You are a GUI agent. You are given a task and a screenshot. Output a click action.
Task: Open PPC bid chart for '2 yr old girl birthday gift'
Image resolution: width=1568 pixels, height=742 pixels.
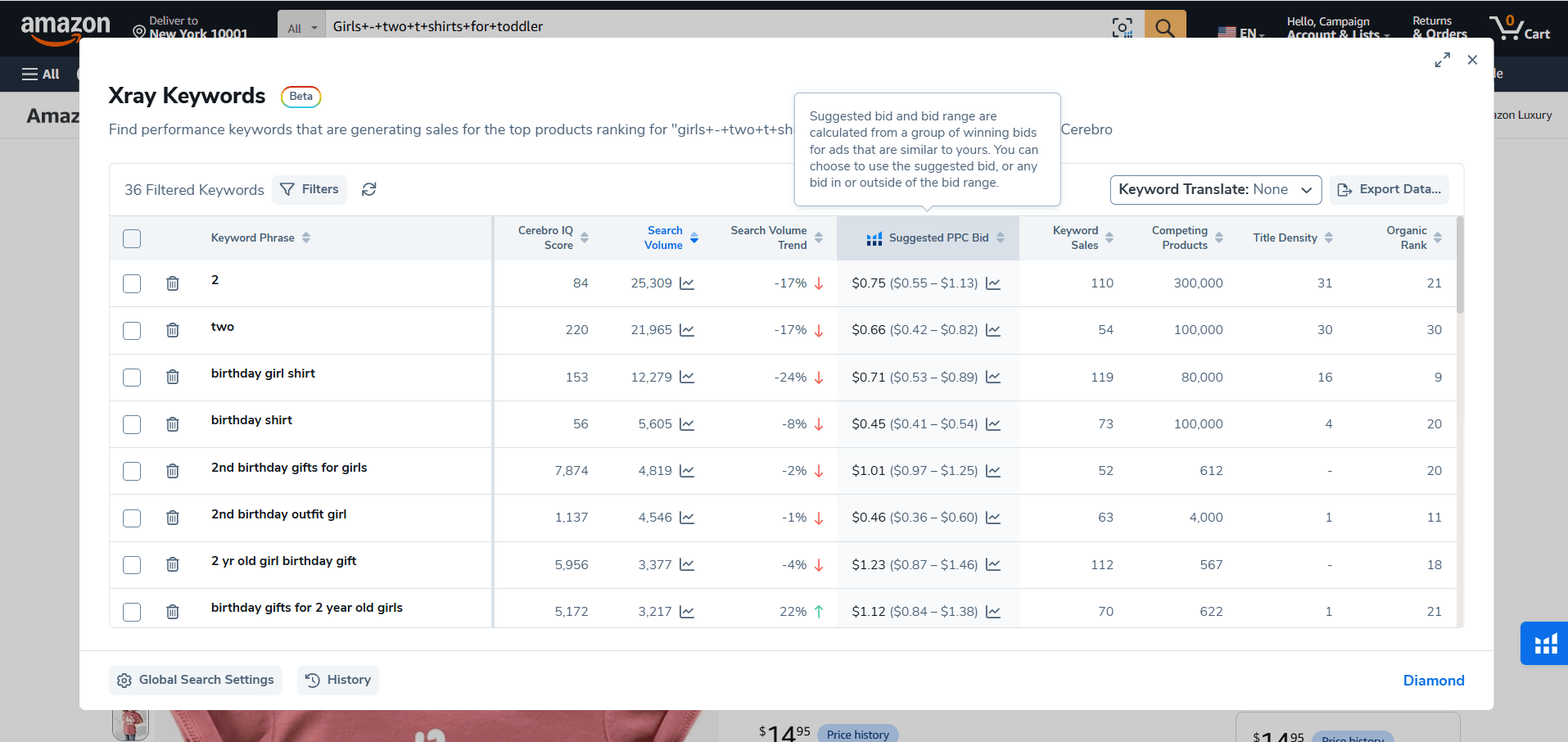(x=993, y=564)
